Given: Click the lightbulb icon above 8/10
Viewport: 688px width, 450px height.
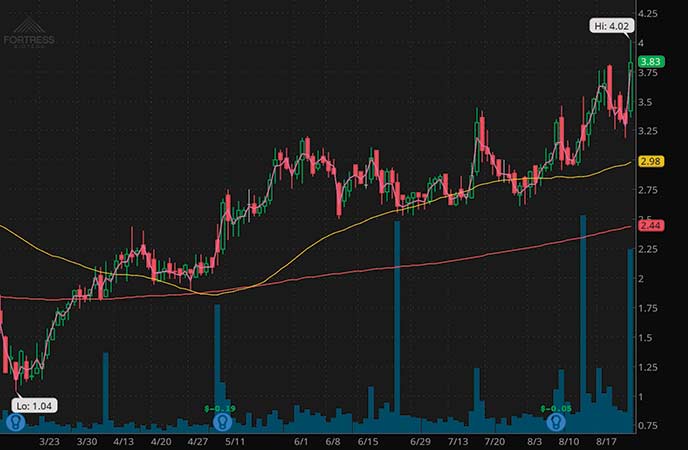Looking at the screenshot, I should pyautogui.click(x=556, y=422).
